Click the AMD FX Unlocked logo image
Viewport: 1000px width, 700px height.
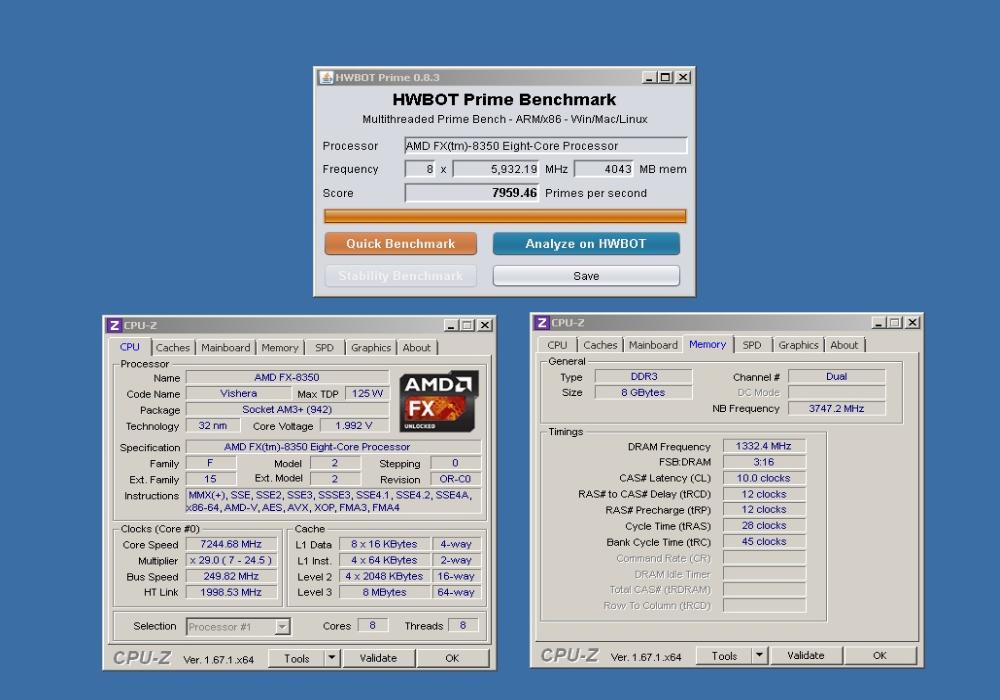click(439, 402)
